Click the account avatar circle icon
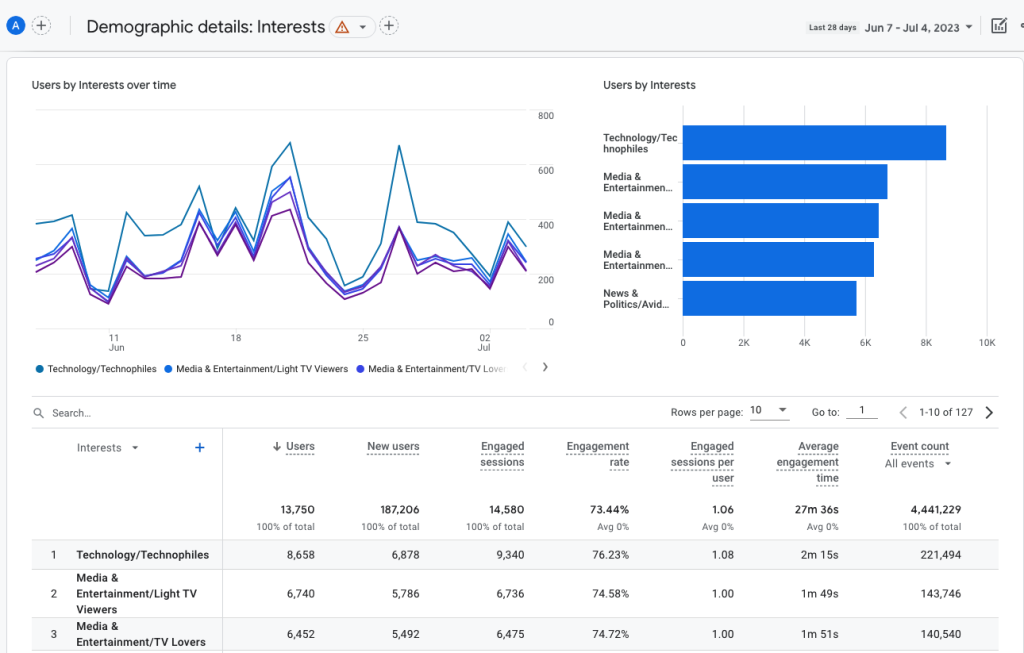The width and height of the screenshot is (1024, 653). pyautogui.click(x=15, y=24)
